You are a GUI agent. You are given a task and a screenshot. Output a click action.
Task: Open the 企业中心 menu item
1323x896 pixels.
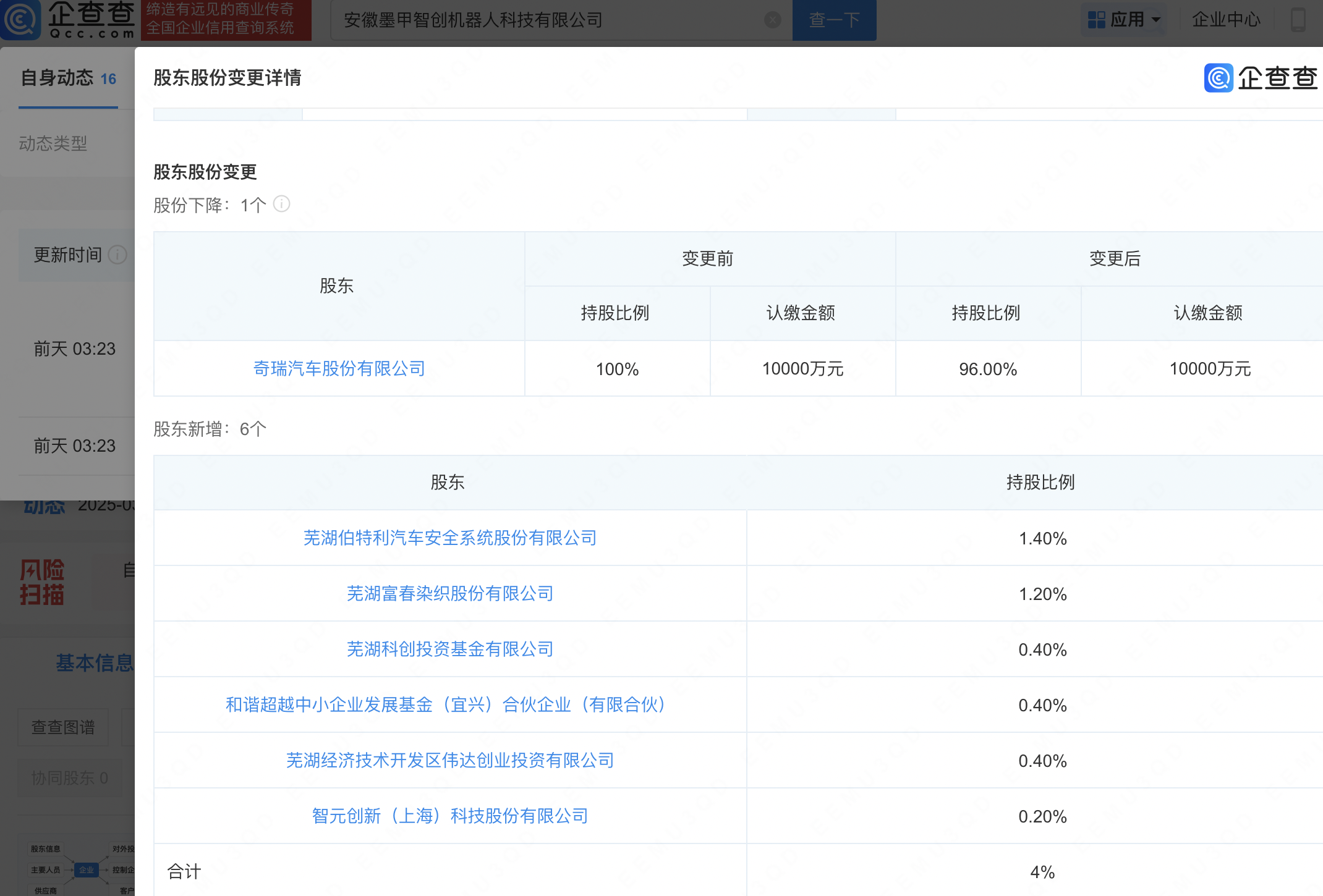1225,20
